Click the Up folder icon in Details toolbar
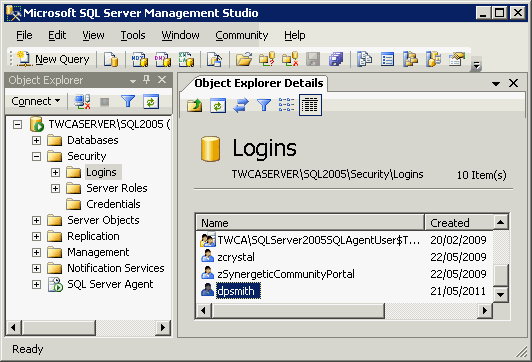 coord(194,105)
